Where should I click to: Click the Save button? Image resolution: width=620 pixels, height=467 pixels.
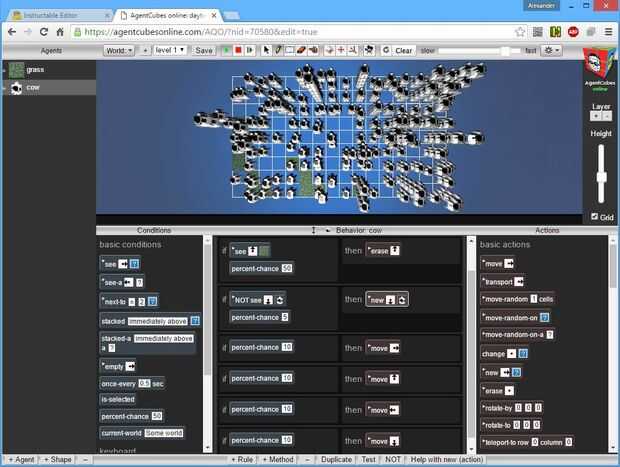tap(204, 50)
